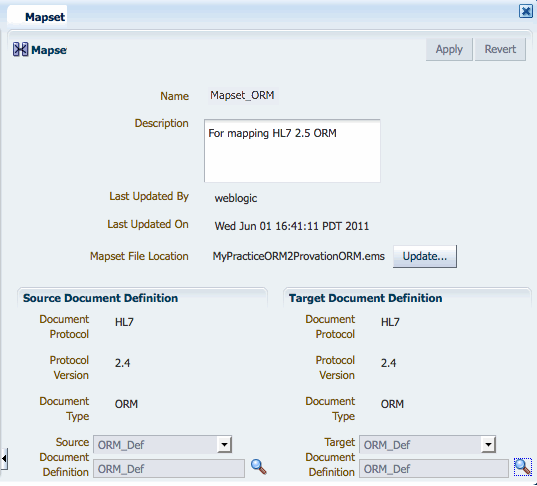Click the target ORM_Def text field

[434, 469]
